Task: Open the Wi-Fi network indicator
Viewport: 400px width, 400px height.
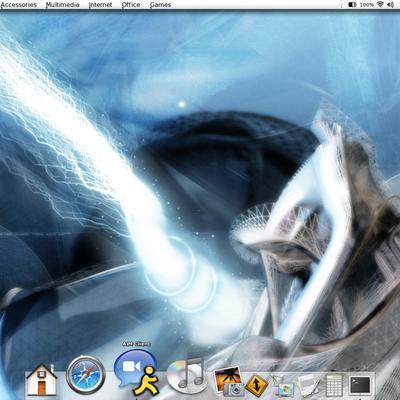Action: tap(380, 4)
